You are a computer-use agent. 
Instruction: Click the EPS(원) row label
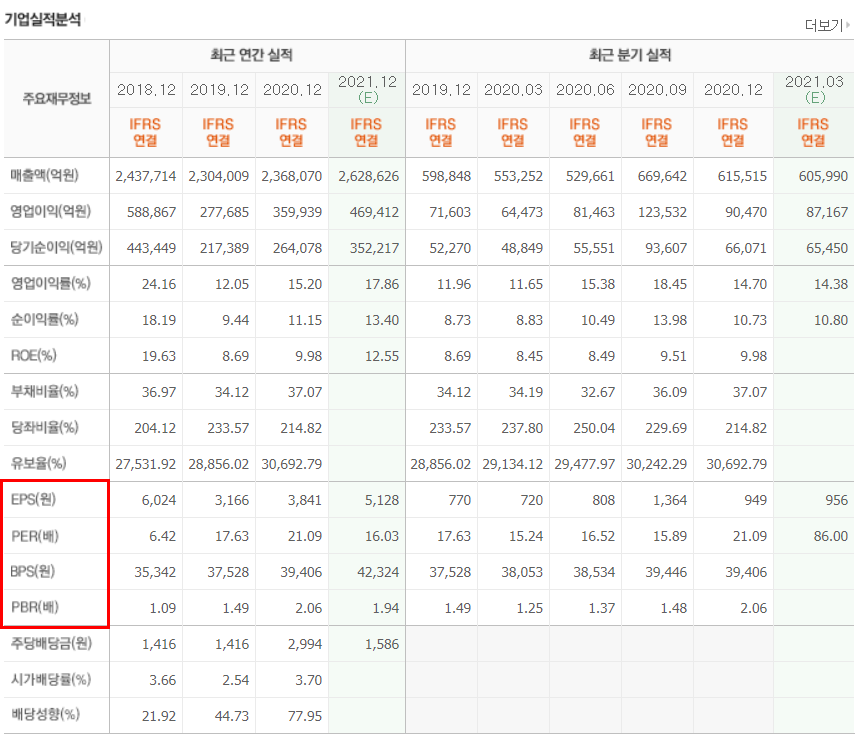(33, 500)
